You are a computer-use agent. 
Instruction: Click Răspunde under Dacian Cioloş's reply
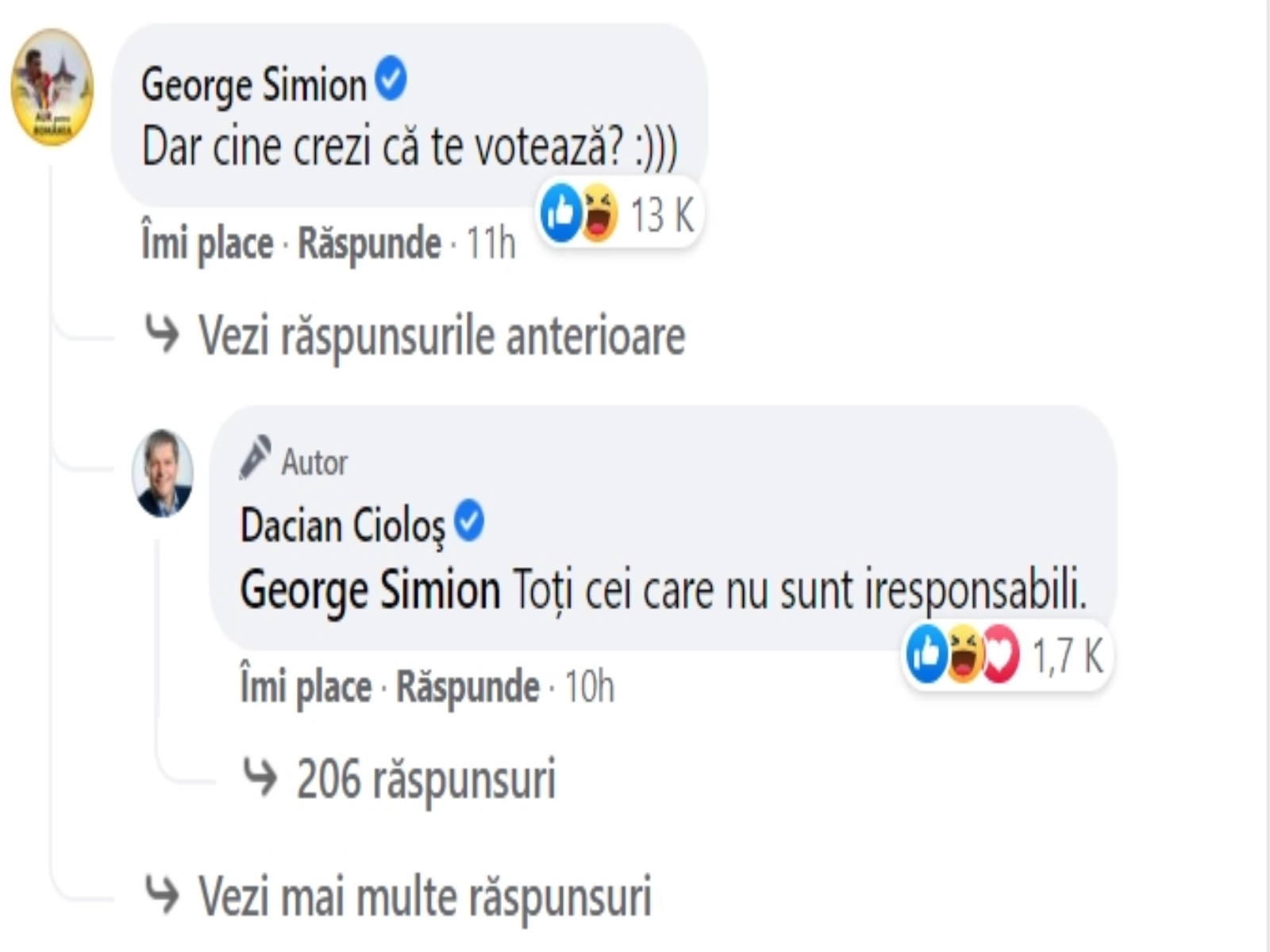coord(468,687)
